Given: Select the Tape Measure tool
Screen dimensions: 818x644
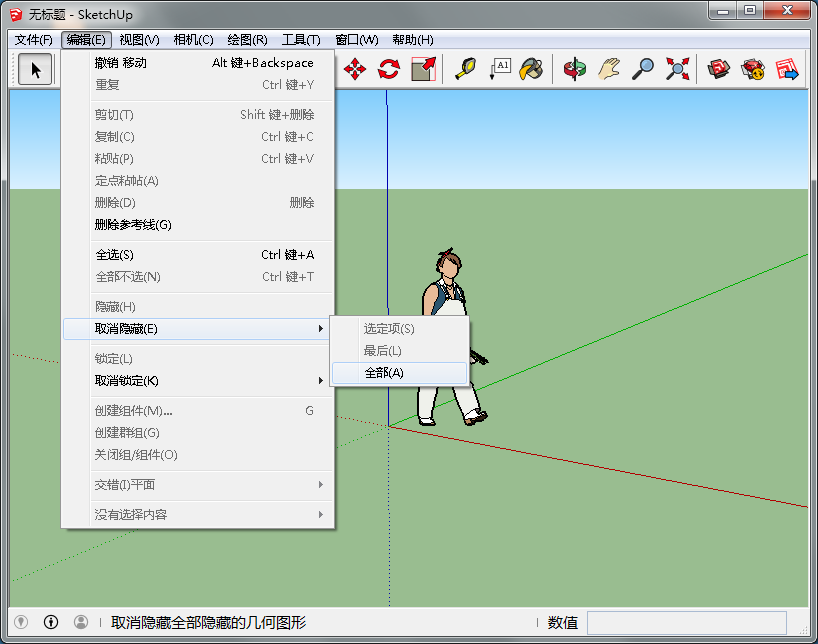Looking at the screenshot, I should pyautogui.click(x=465, y=69).
